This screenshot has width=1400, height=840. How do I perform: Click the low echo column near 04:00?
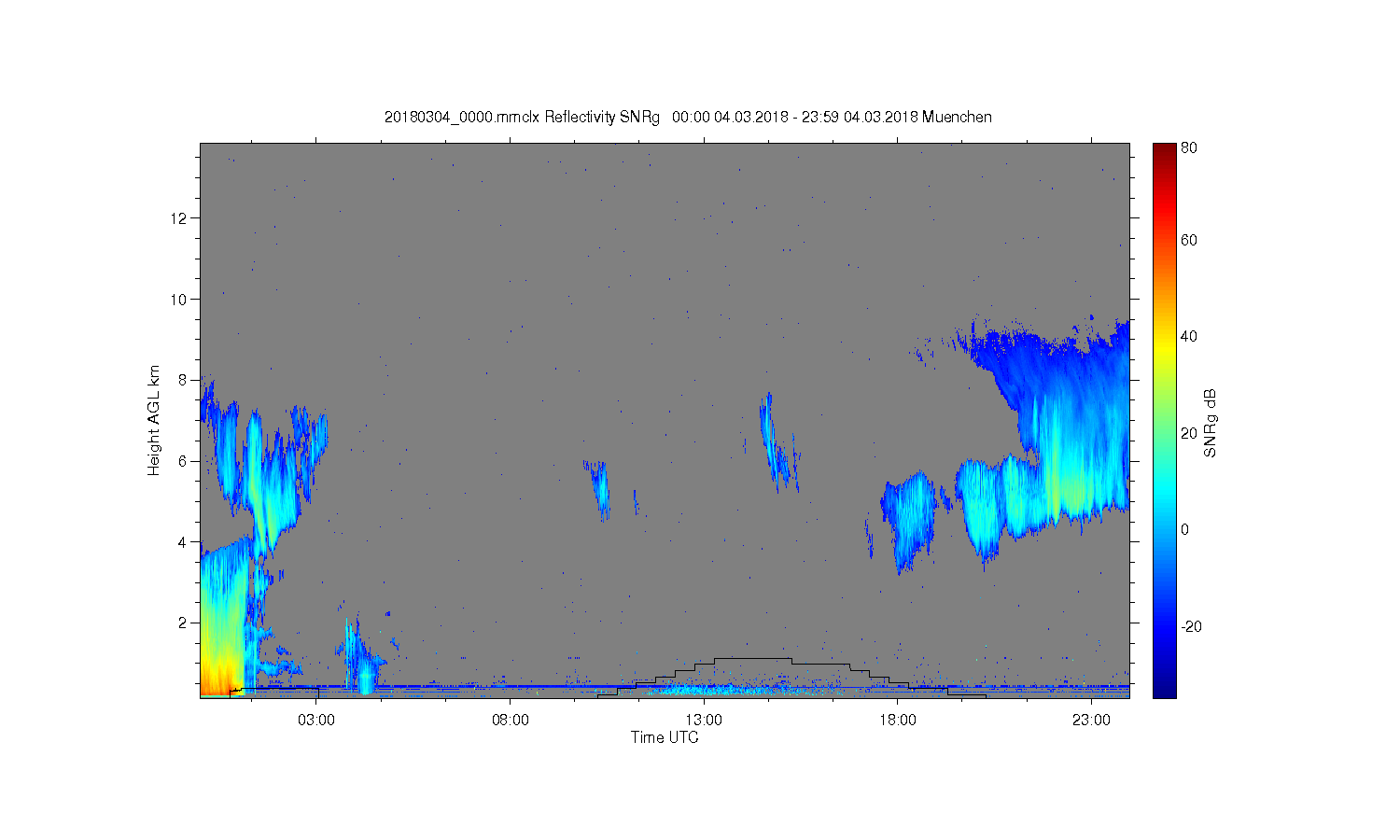tap(361, 658)
